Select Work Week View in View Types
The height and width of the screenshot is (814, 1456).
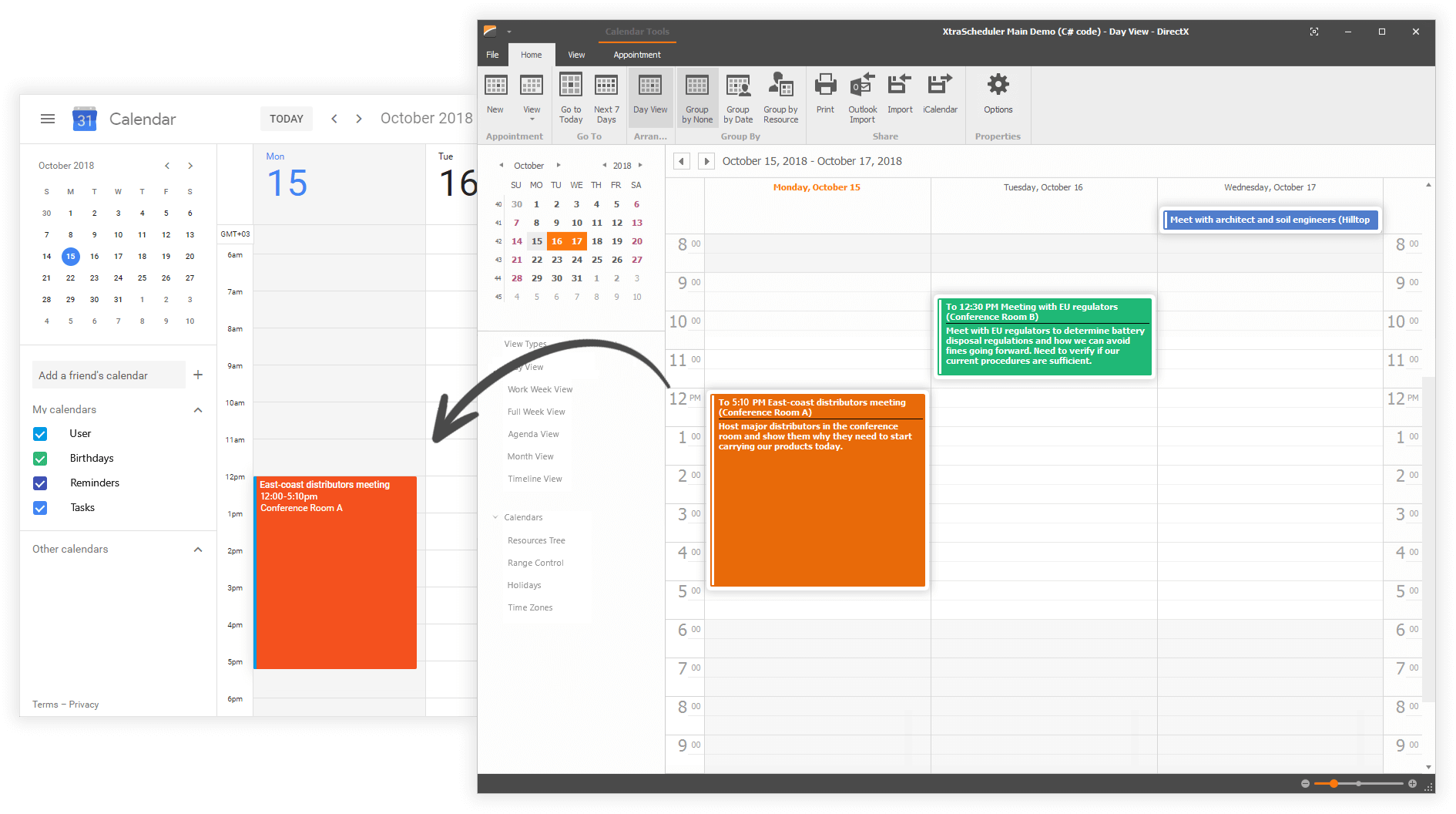tap(540, 389)
